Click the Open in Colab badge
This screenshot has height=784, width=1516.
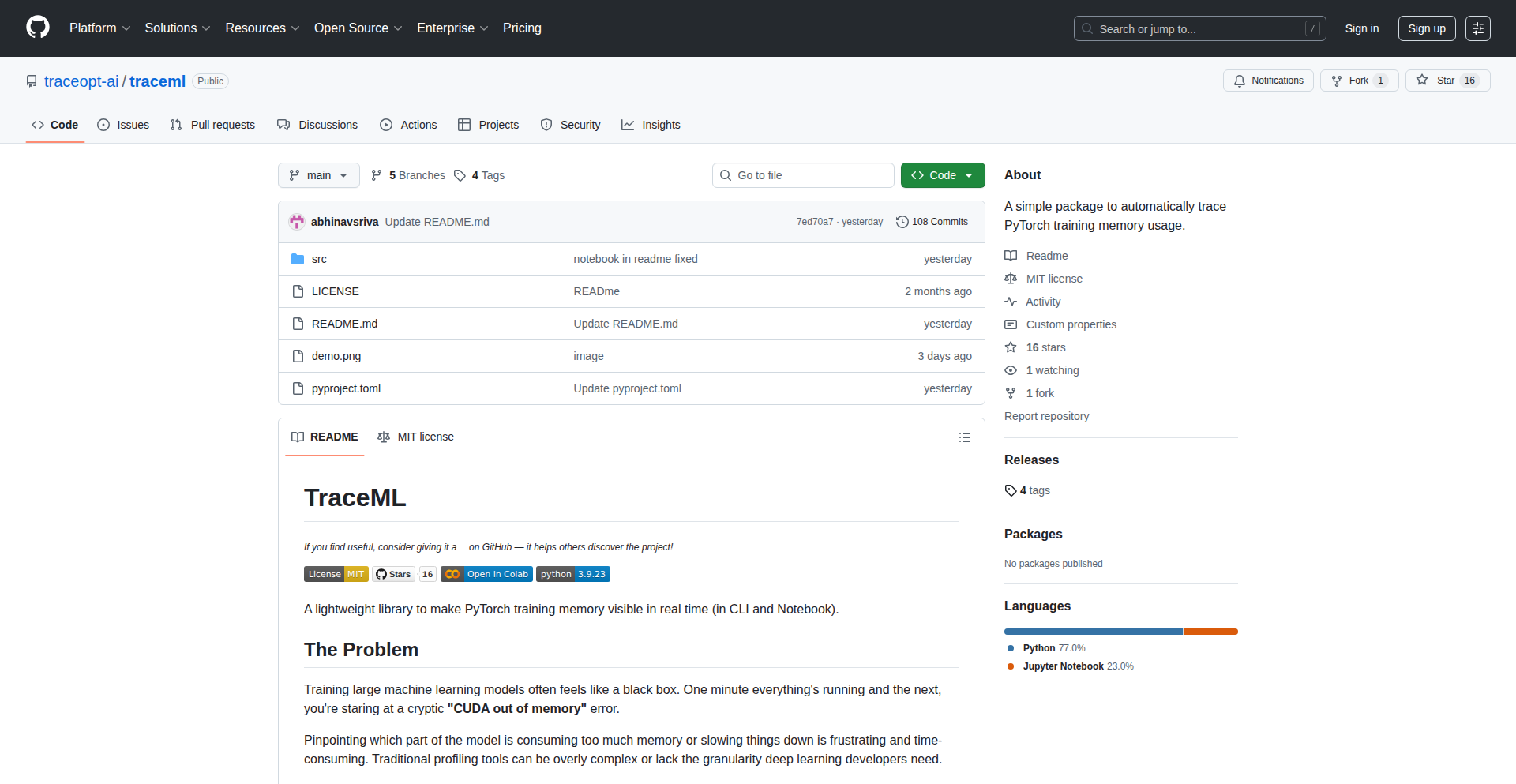pos(486,574)
